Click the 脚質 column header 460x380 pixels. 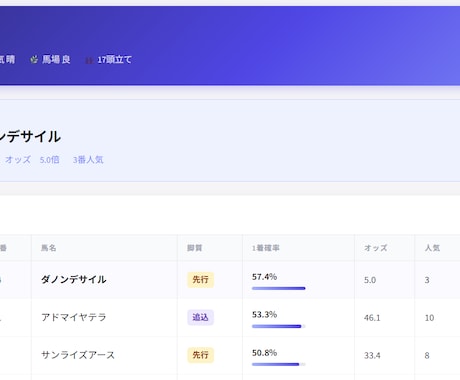[x=195, y=248]
